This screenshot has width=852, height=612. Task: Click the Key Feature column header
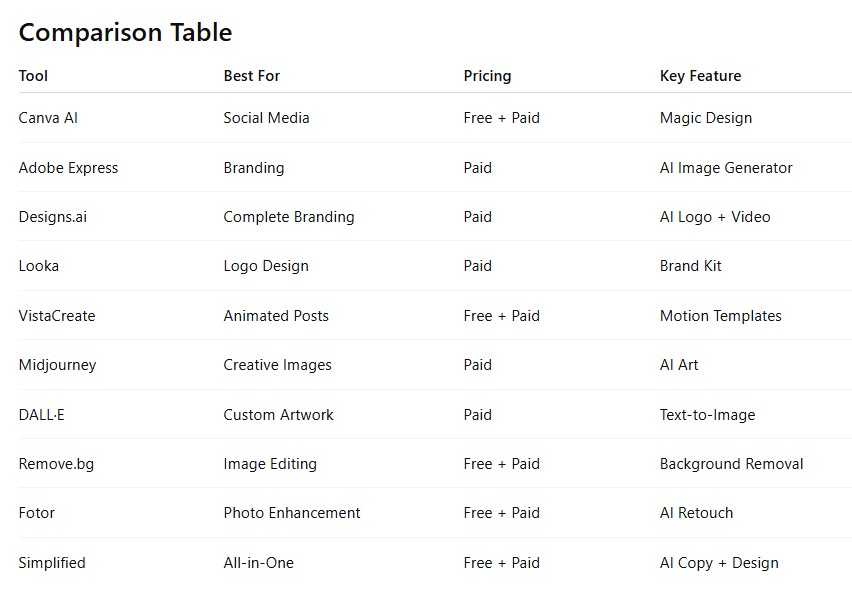click(700, 76)
